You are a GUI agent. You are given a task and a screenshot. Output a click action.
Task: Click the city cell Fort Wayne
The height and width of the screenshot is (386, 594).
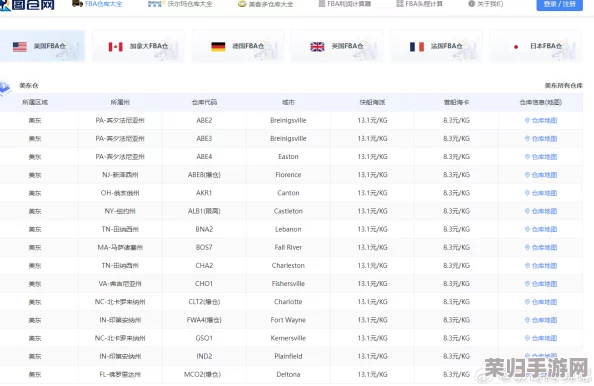pyautogui.click(x=288, y=320)
